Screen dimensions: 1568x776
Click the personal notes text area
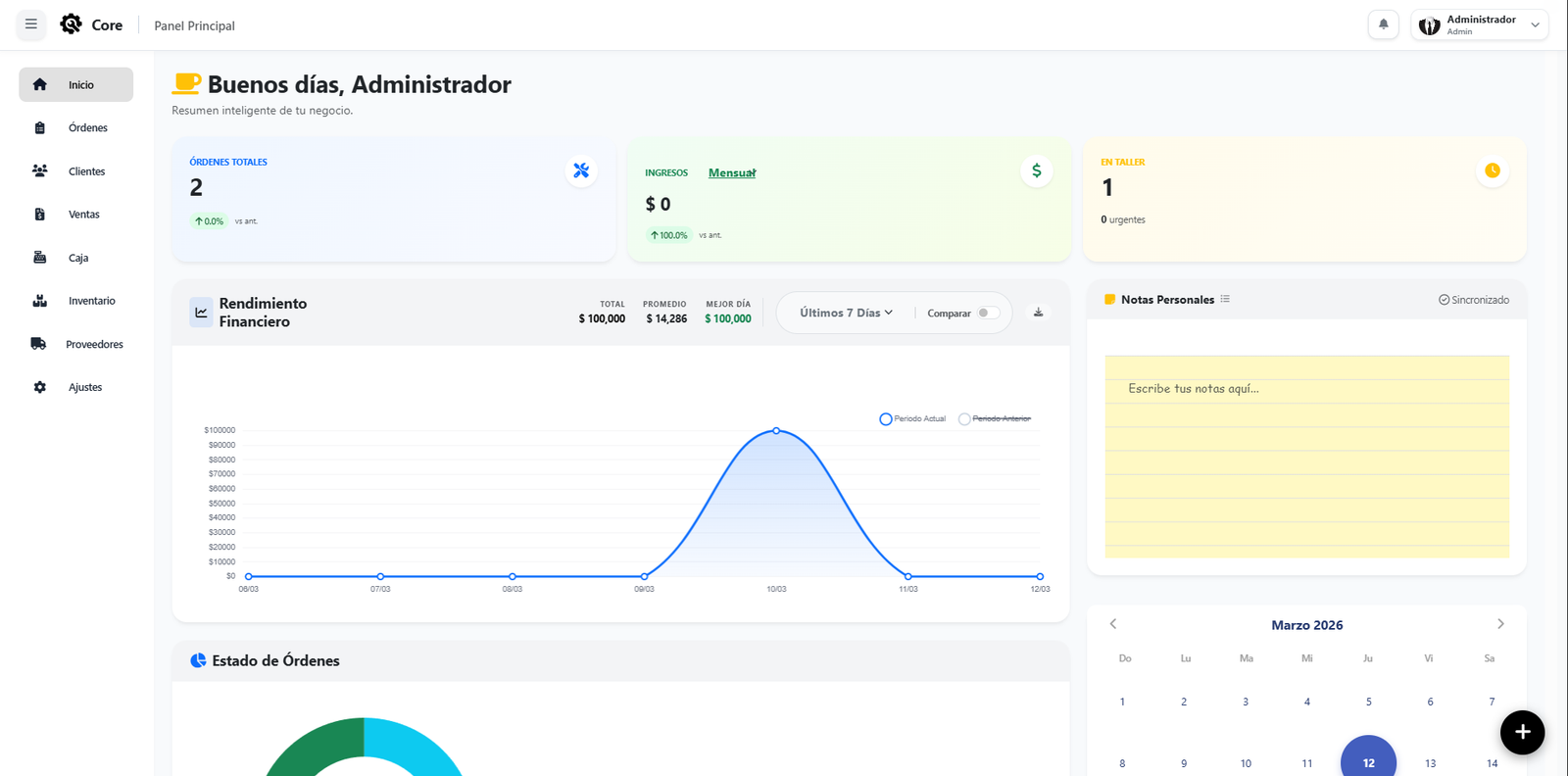[1307, 457]
